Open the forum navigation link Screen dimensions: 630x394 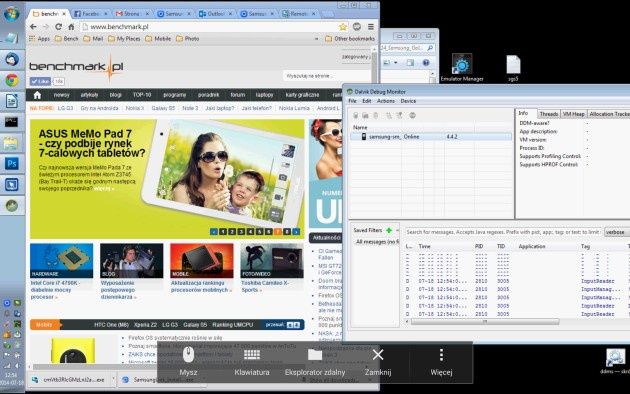[x=237, y=95]
